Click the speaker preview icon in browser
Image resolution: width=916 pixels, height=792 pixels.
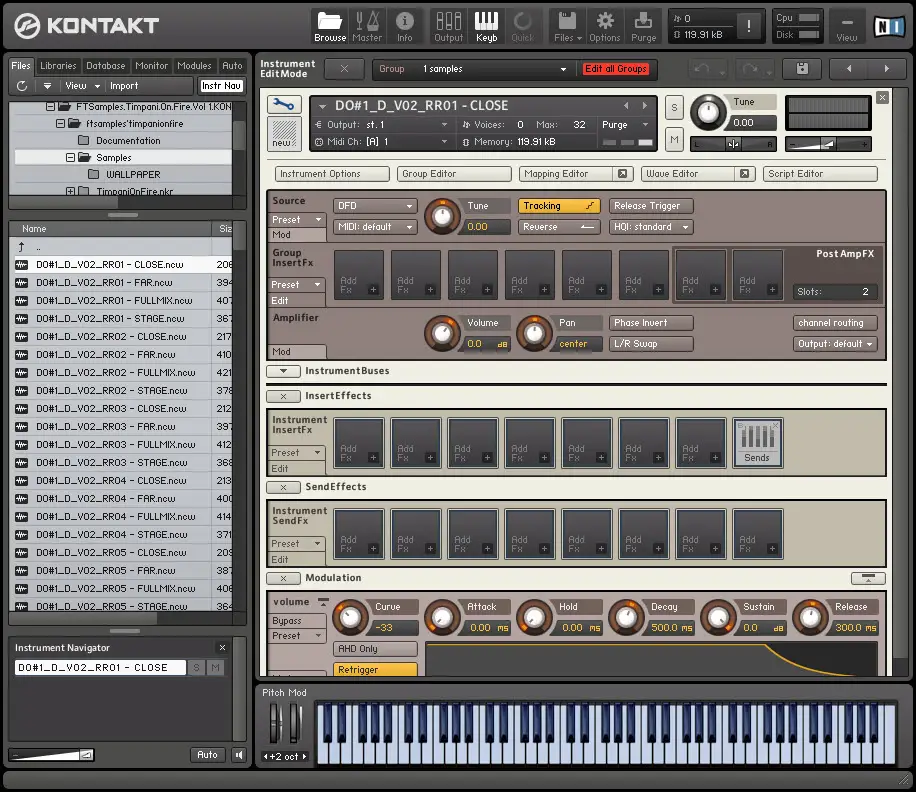click(x=239, y=755)
